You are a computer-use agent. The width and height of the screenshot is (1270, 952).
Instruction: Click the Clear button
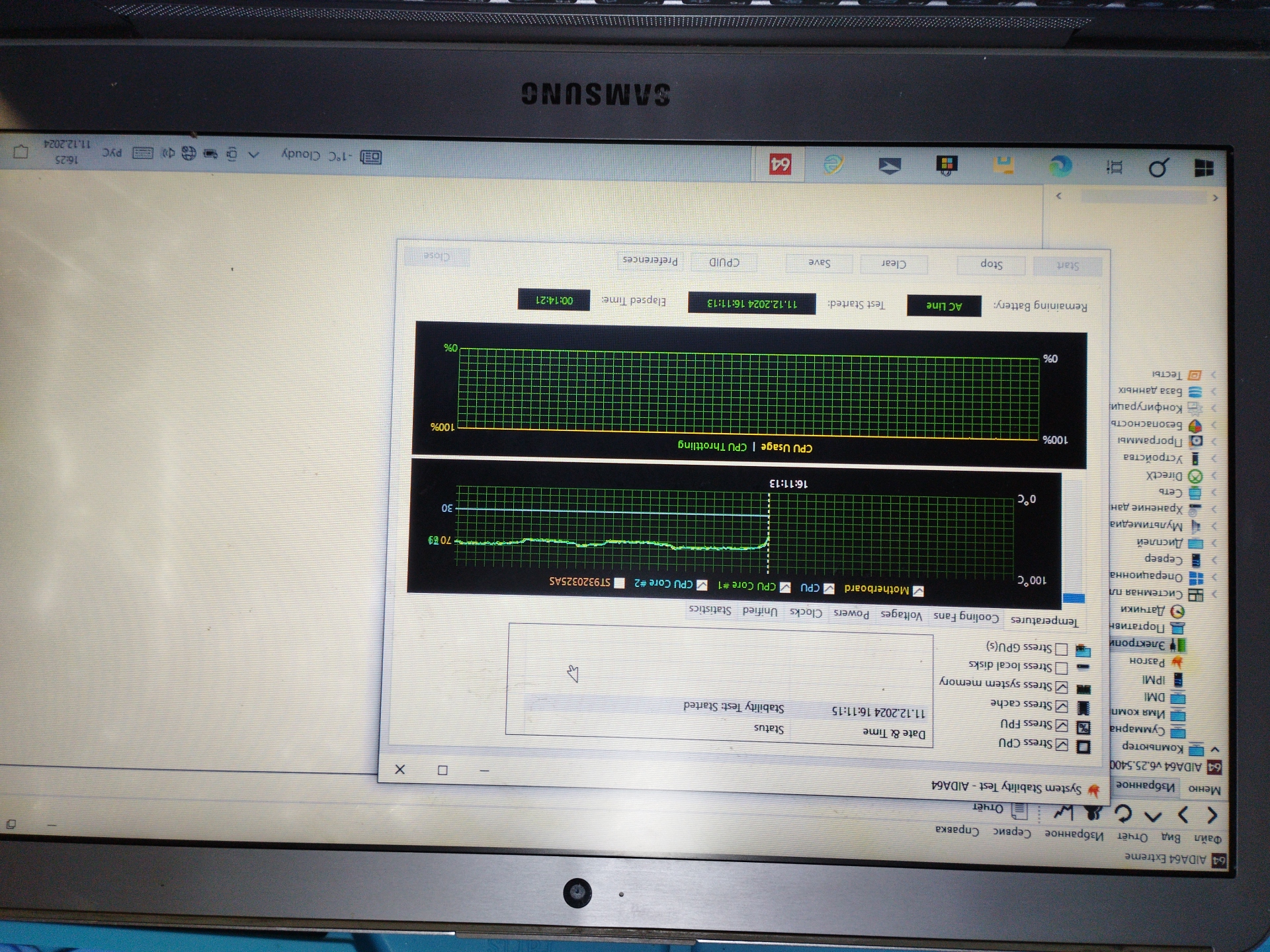[x=894, y=263]
